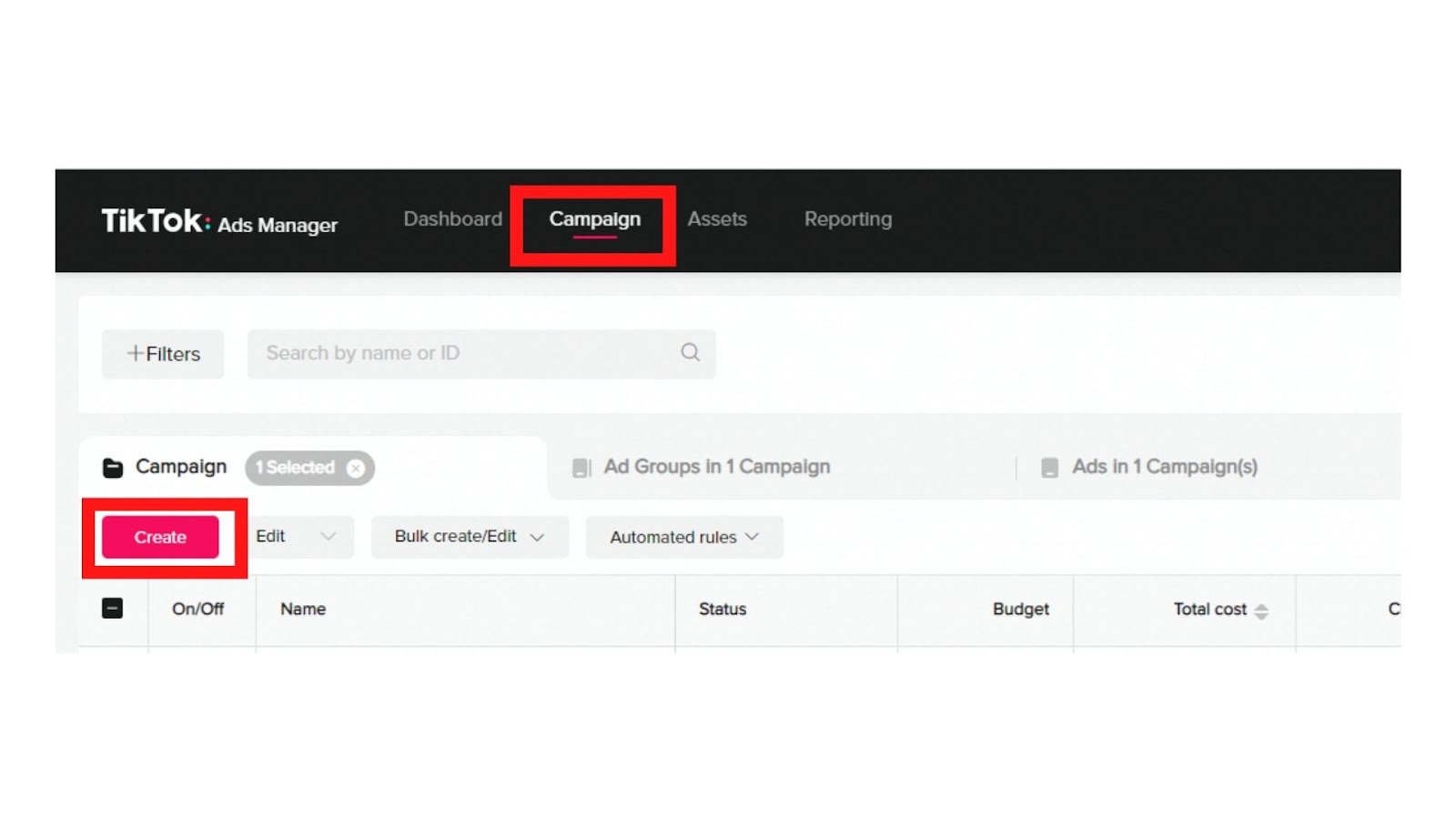Open the Assets tab
Viewport: 1456px width, 819px height.
click(x=717, y=219)
